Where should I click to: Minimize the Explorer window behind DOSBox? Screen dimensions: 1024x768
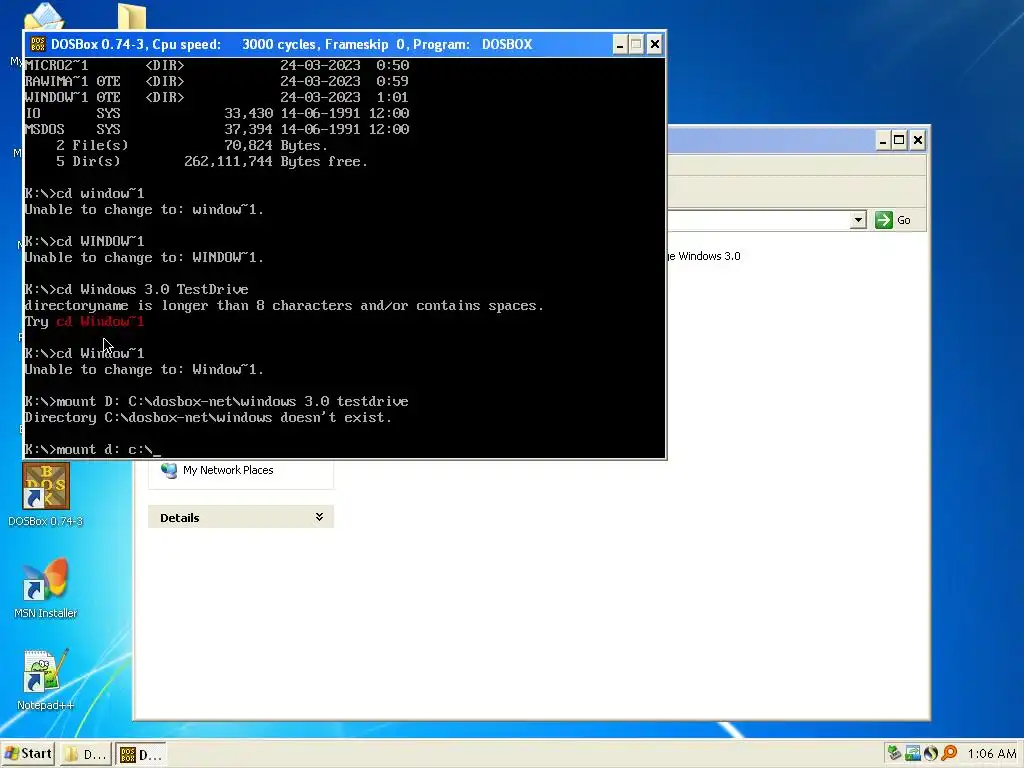pyautogui.click(x=882, y=140)
